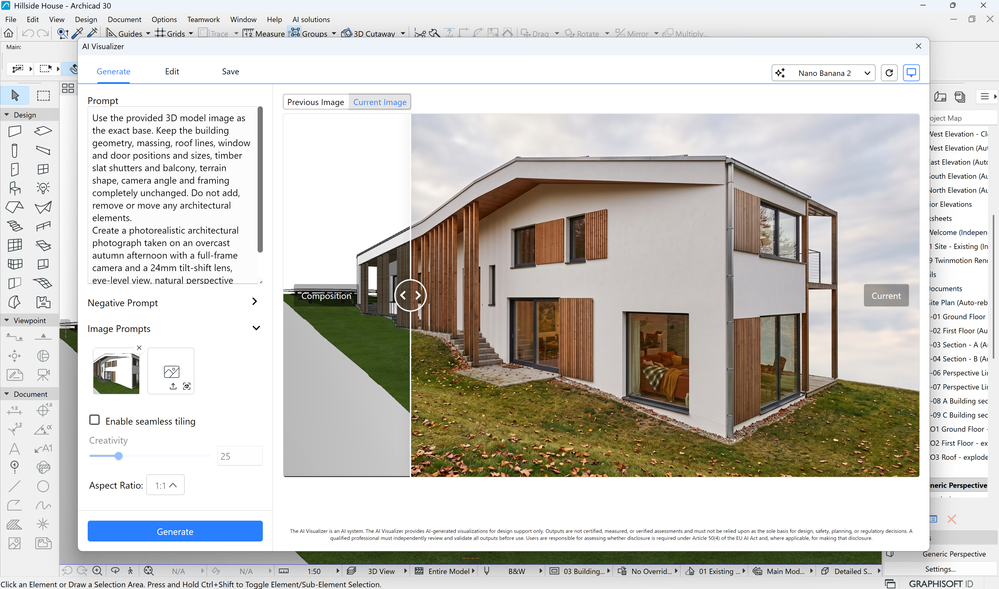The image size is (999, 589).
Task: Open the 3D Cutaway dropdown arrow
Action: (x=403, y=34)
